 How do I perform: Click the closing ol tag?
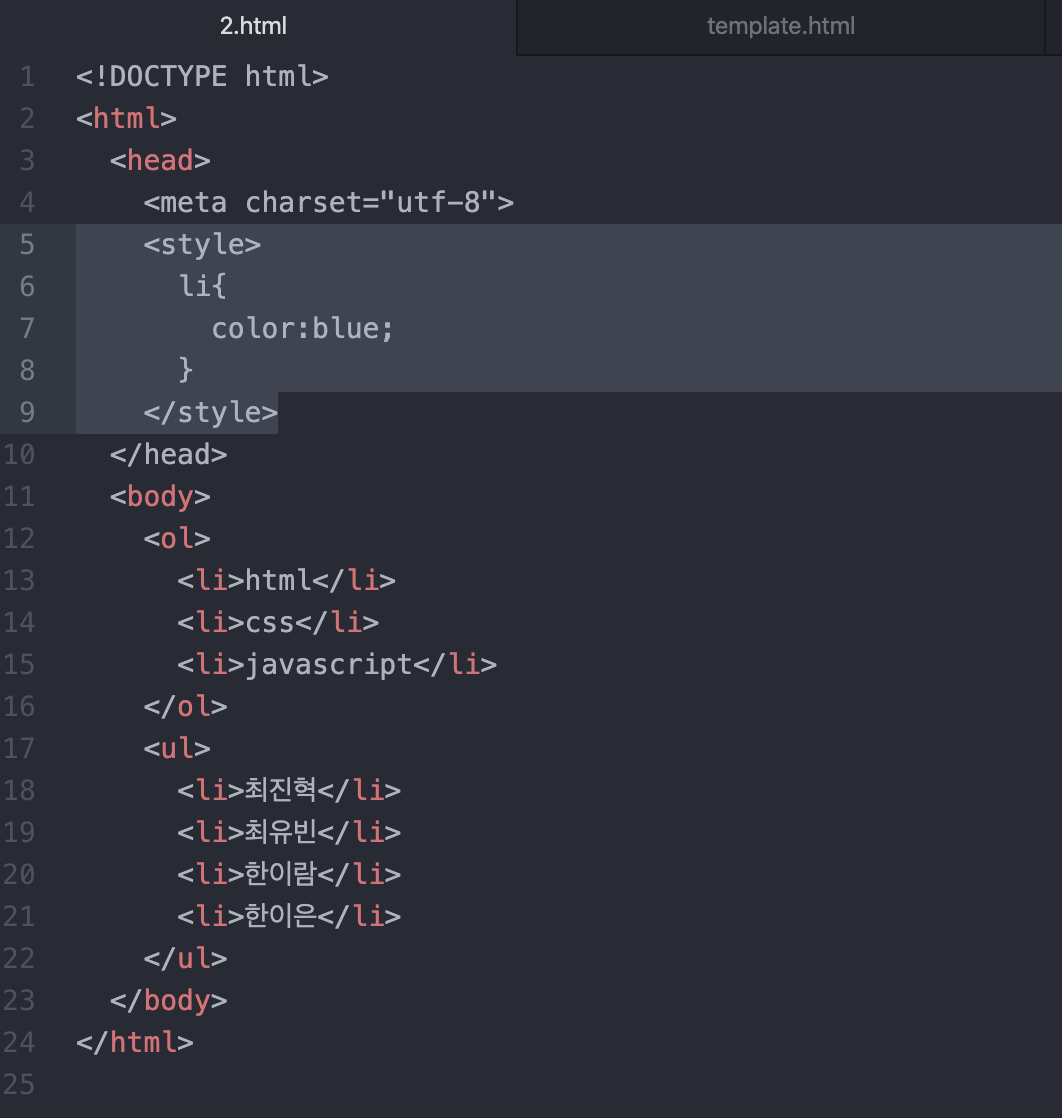click(185, 707)
